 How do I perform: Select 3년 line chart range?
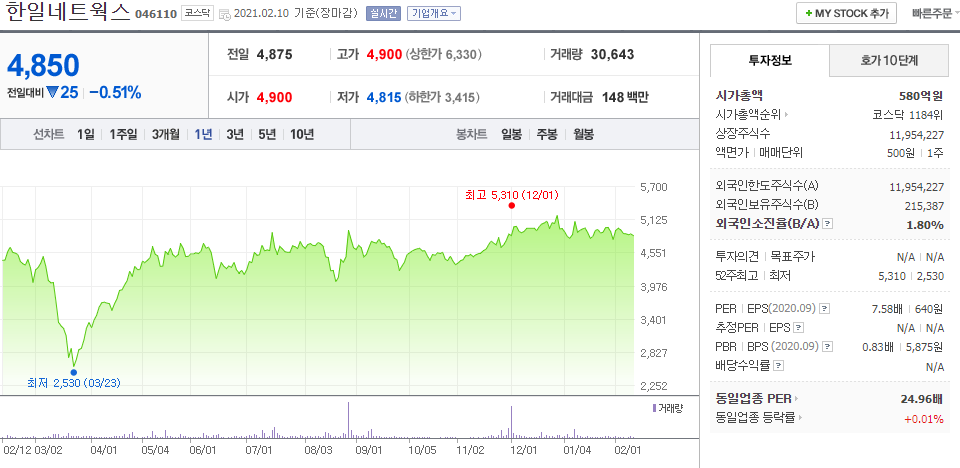(x=235, y=135)
